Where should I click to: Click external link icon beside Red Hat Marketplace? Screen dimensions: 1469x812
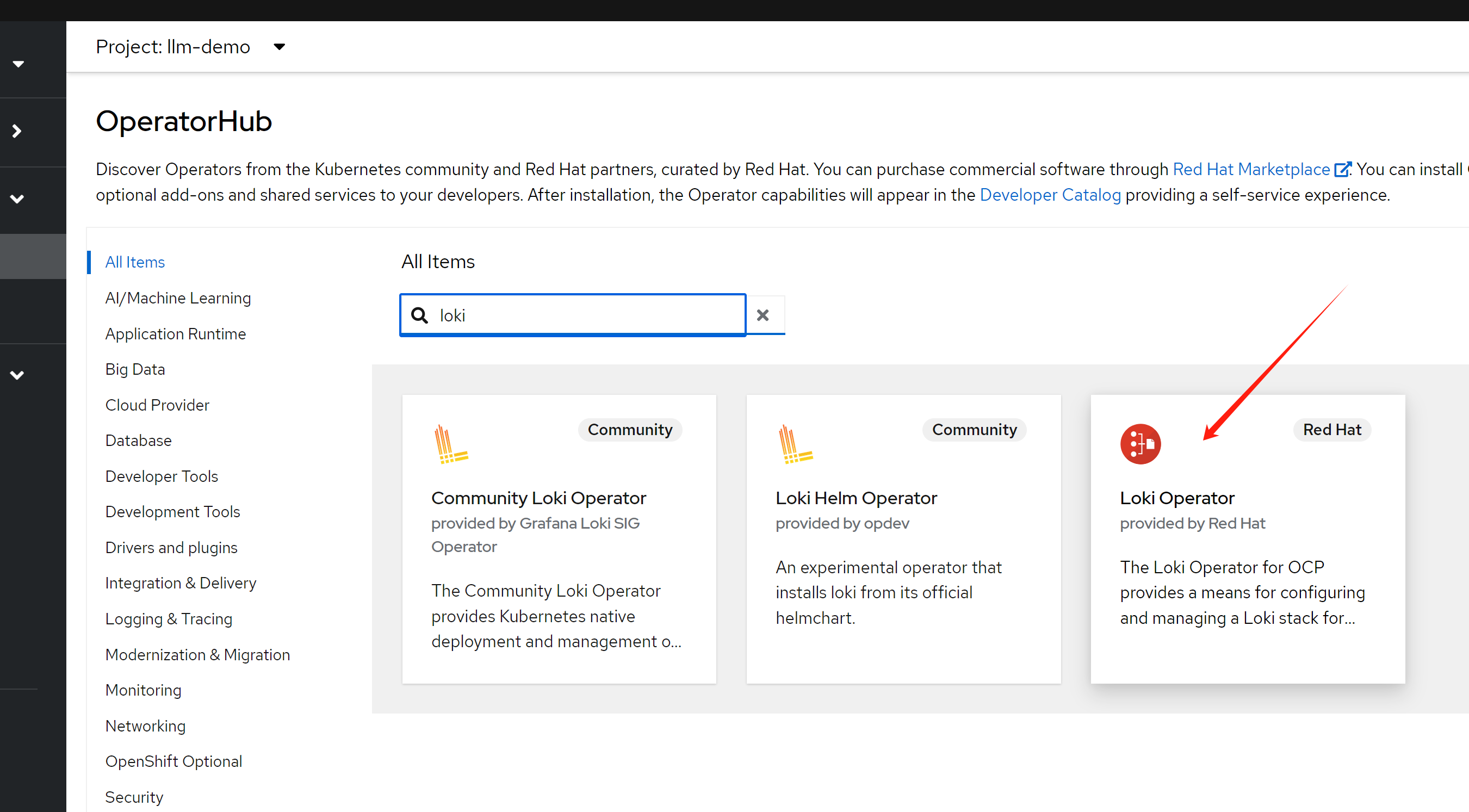[1341, 169]
